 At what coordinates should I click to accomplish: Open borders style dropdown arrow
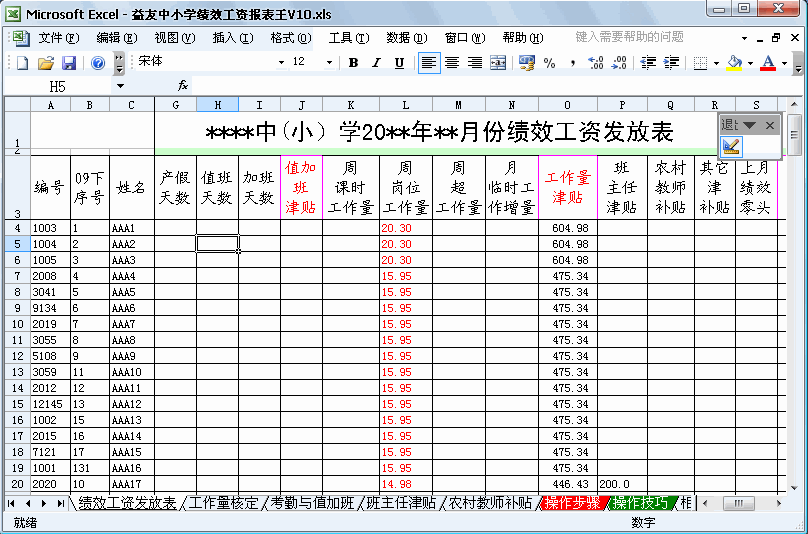tap(716, 63)
